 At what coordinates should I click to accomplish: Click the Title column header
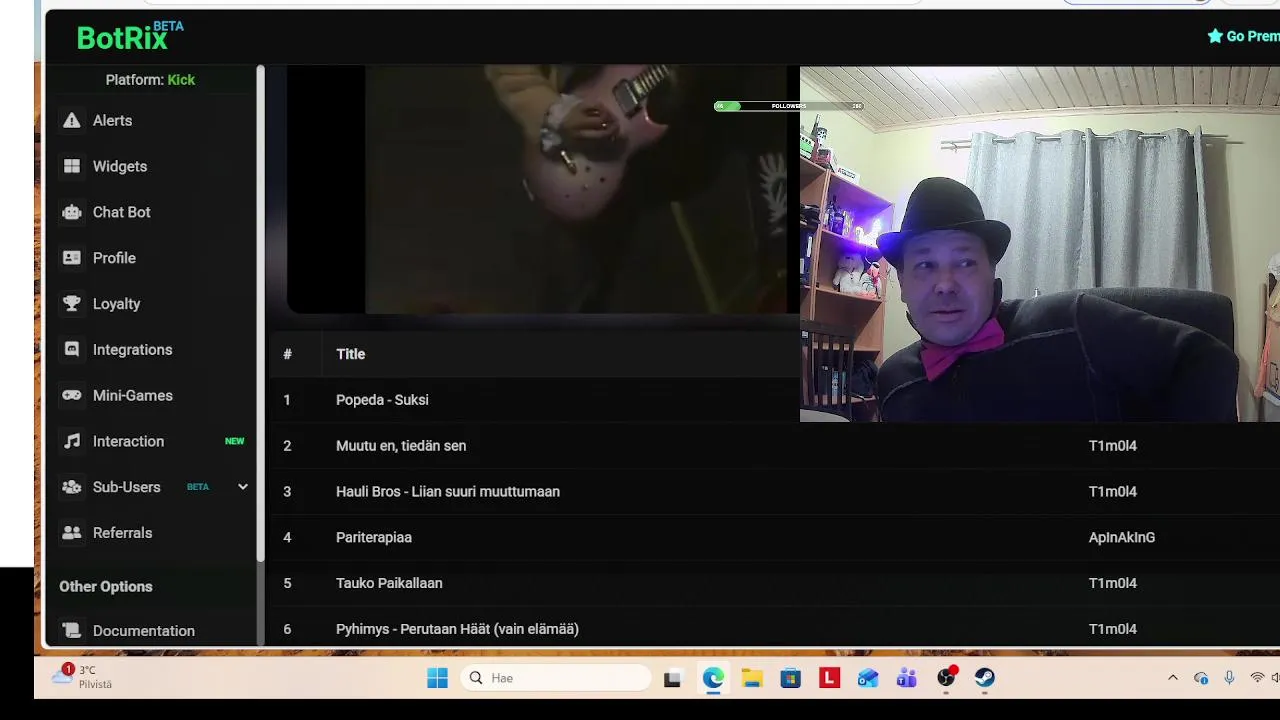[x=350, y=354]
